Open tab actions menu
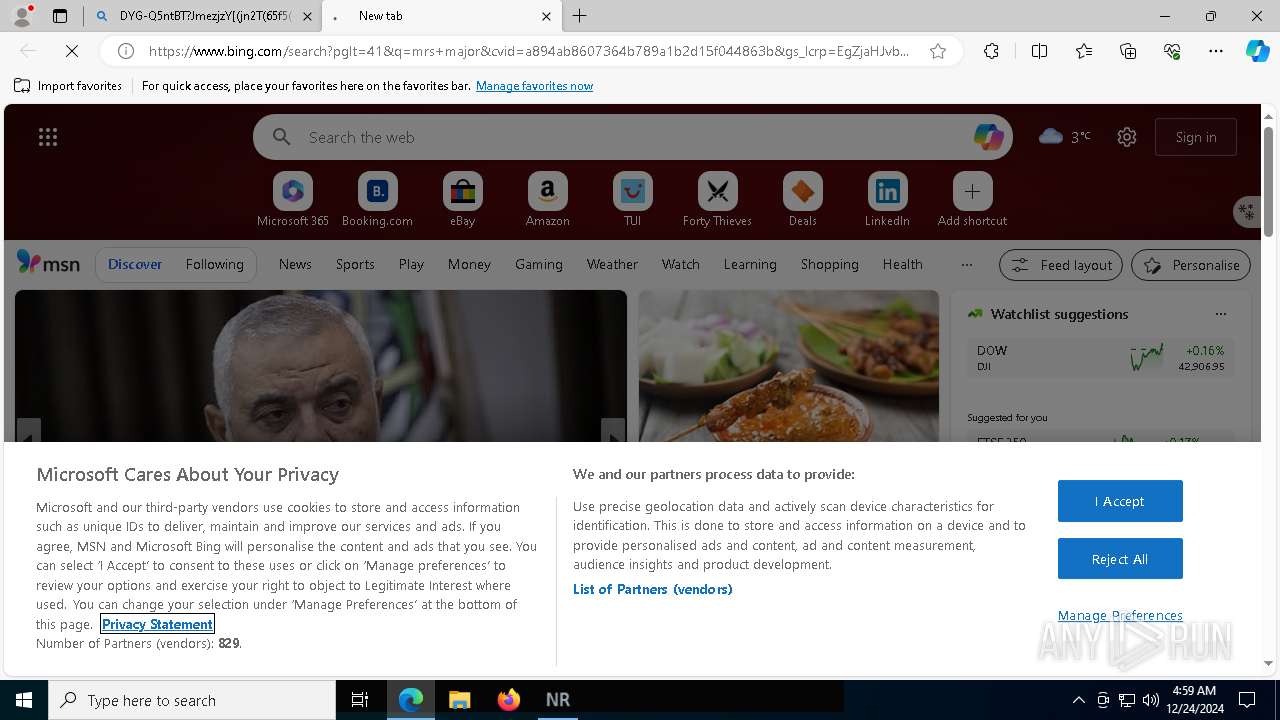Screen dimensions: 1280x720 click(60, 16)
